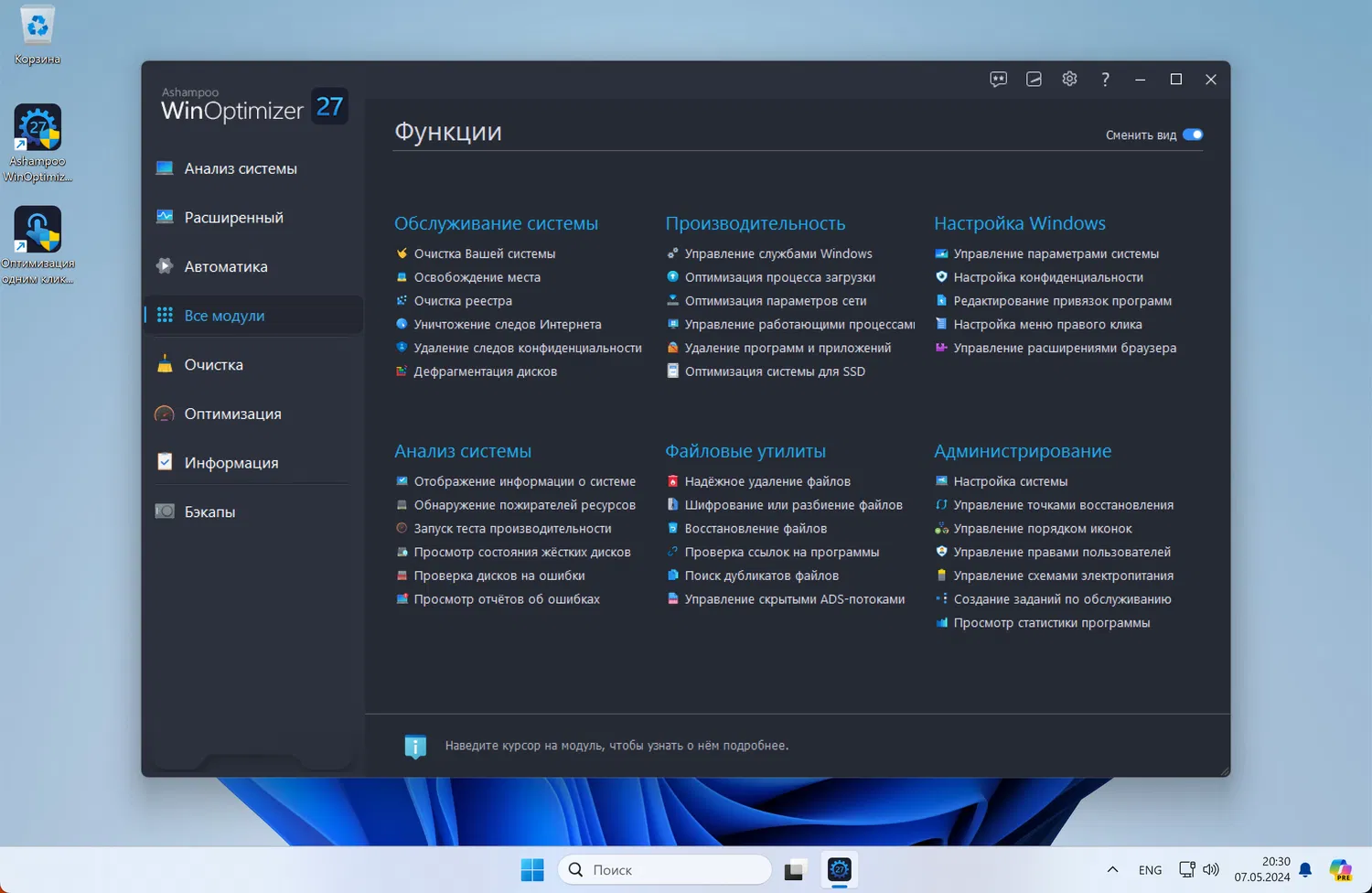Screen dimensions: 1372x893
Task: Click the ENG language indicator
Action: pos(1150,870)
